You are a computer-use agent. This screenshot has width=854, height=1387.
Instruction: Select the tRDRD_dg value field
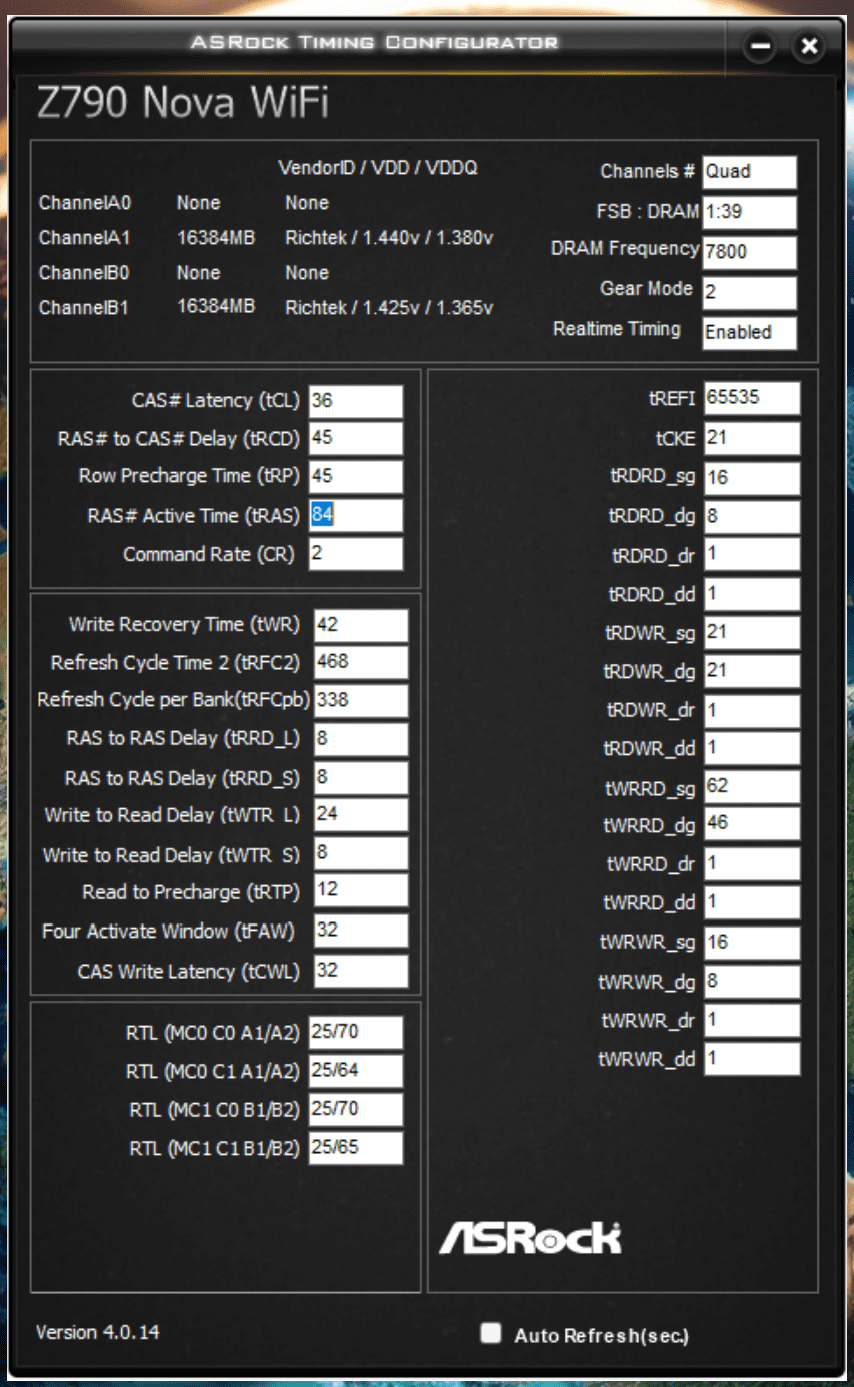(x=752, y=516)
